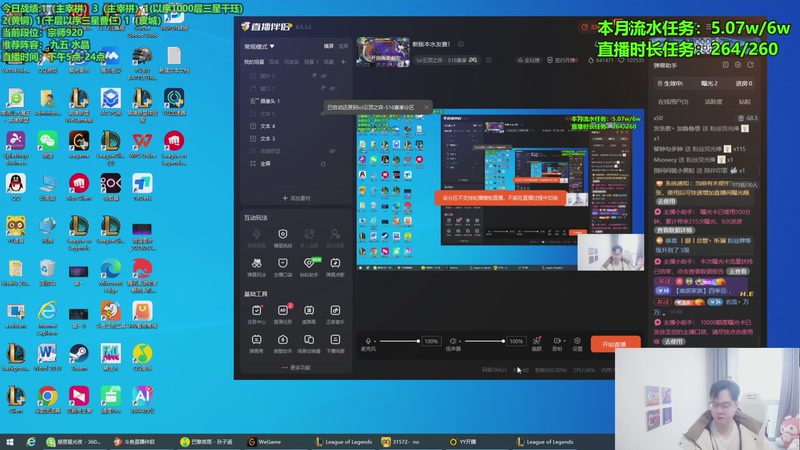The height and width of the screenshot is (450, 800).
Task: Adjust the 麦克风 volume slider
Action: pos(399,341)
